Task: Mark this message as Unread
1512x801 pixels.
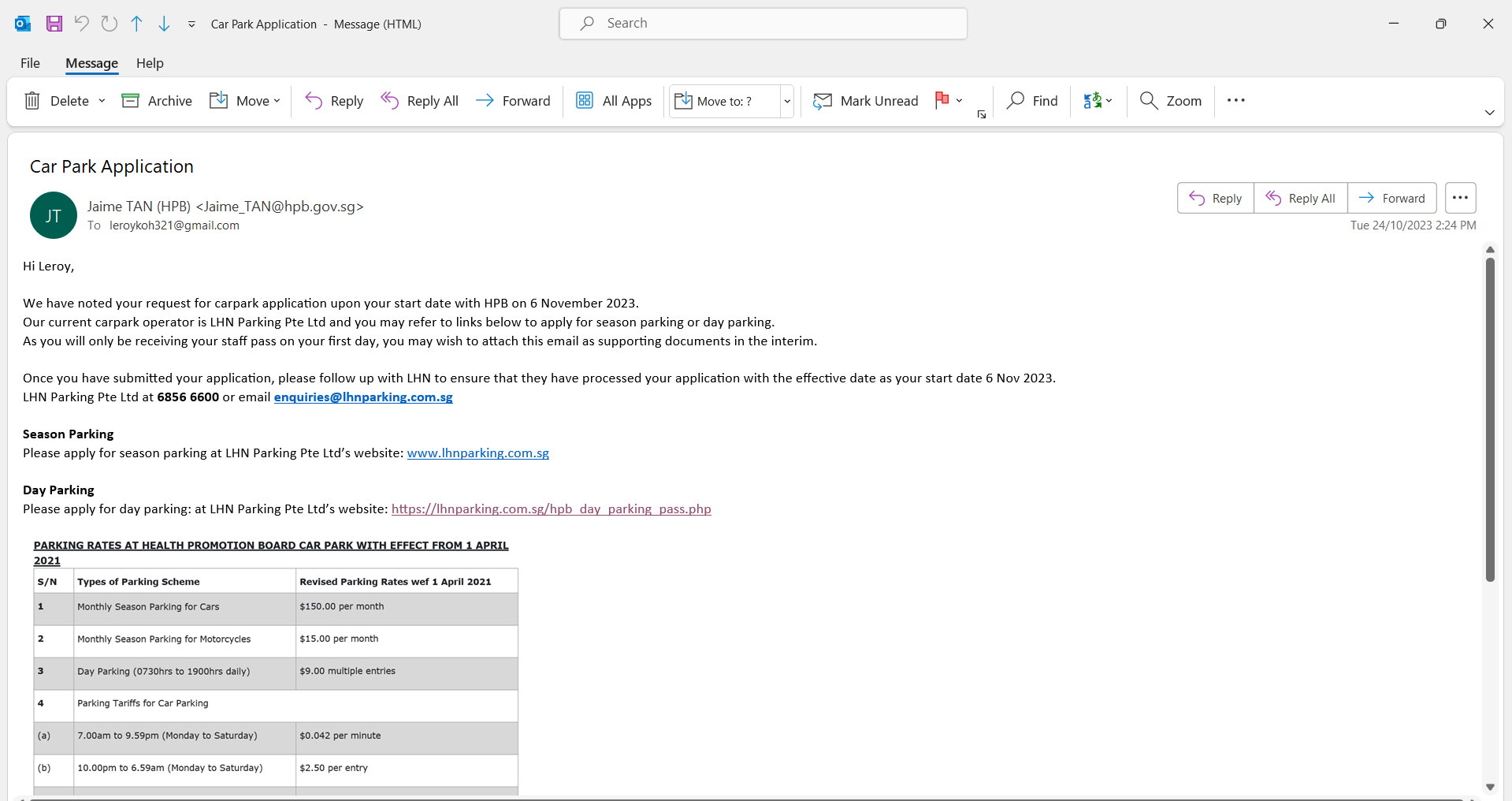Action: pos(865,101)
